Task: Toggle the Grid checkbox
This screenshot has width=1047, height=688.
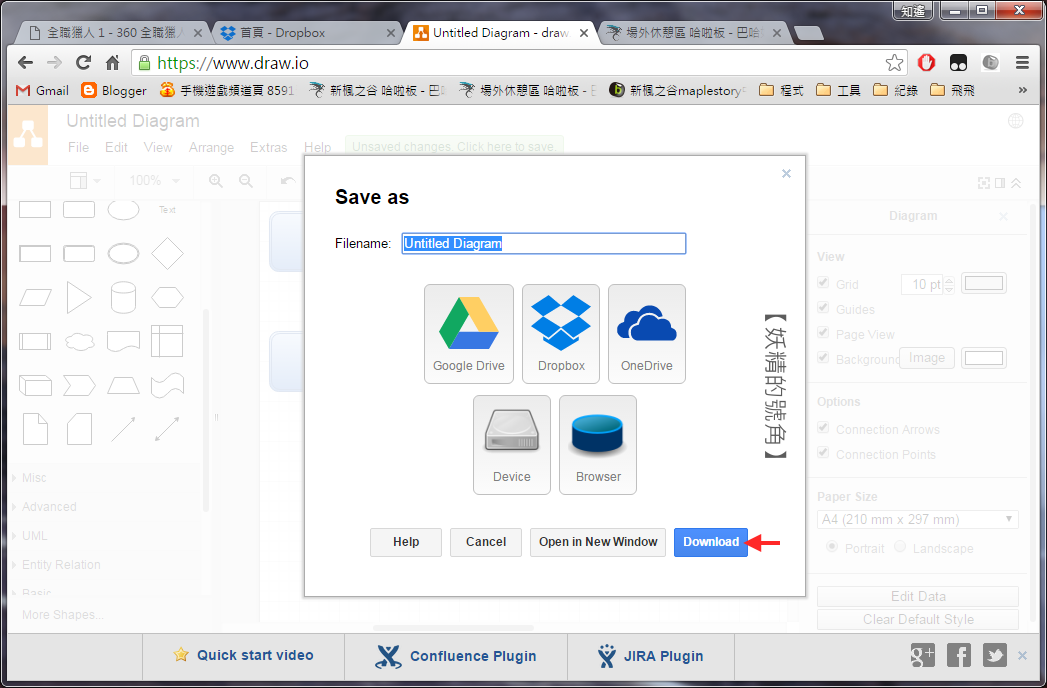Action: tap(823, 283)
